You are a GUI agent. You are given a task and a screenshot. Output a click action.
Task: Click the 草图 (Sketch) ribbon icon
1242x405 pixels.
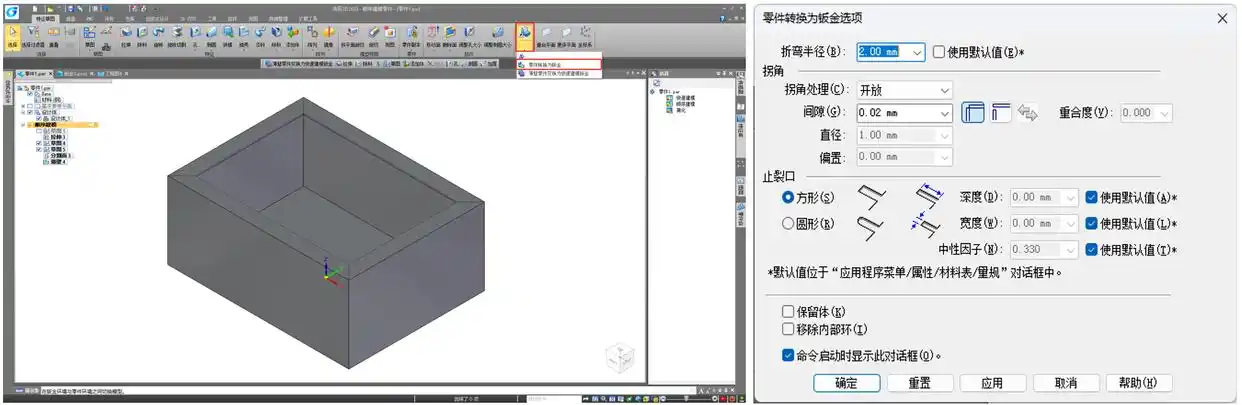click(x=90, y=35)
